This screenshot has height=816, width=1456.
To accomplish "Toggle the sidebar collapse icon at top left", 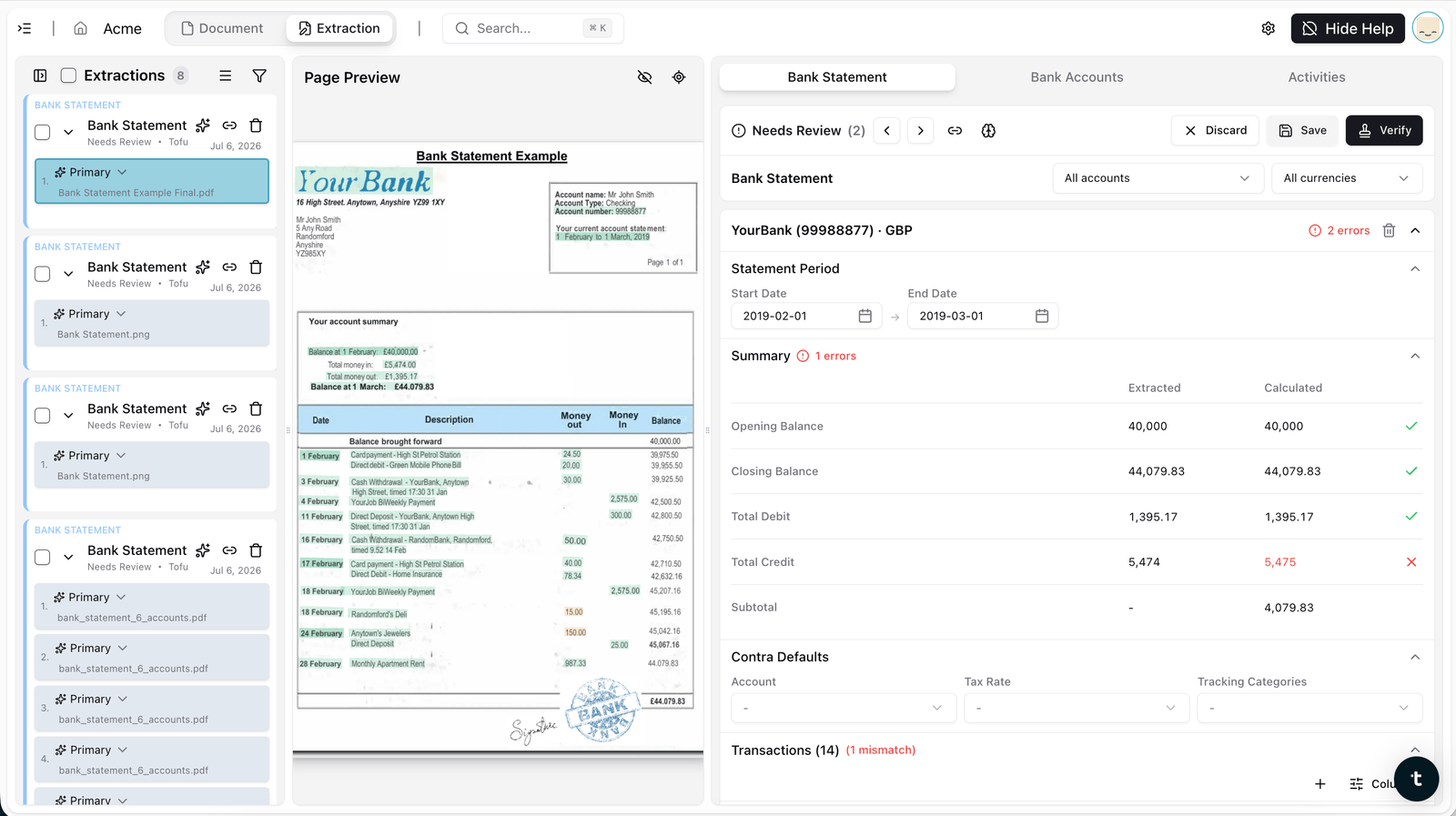I will click(25, 28).
